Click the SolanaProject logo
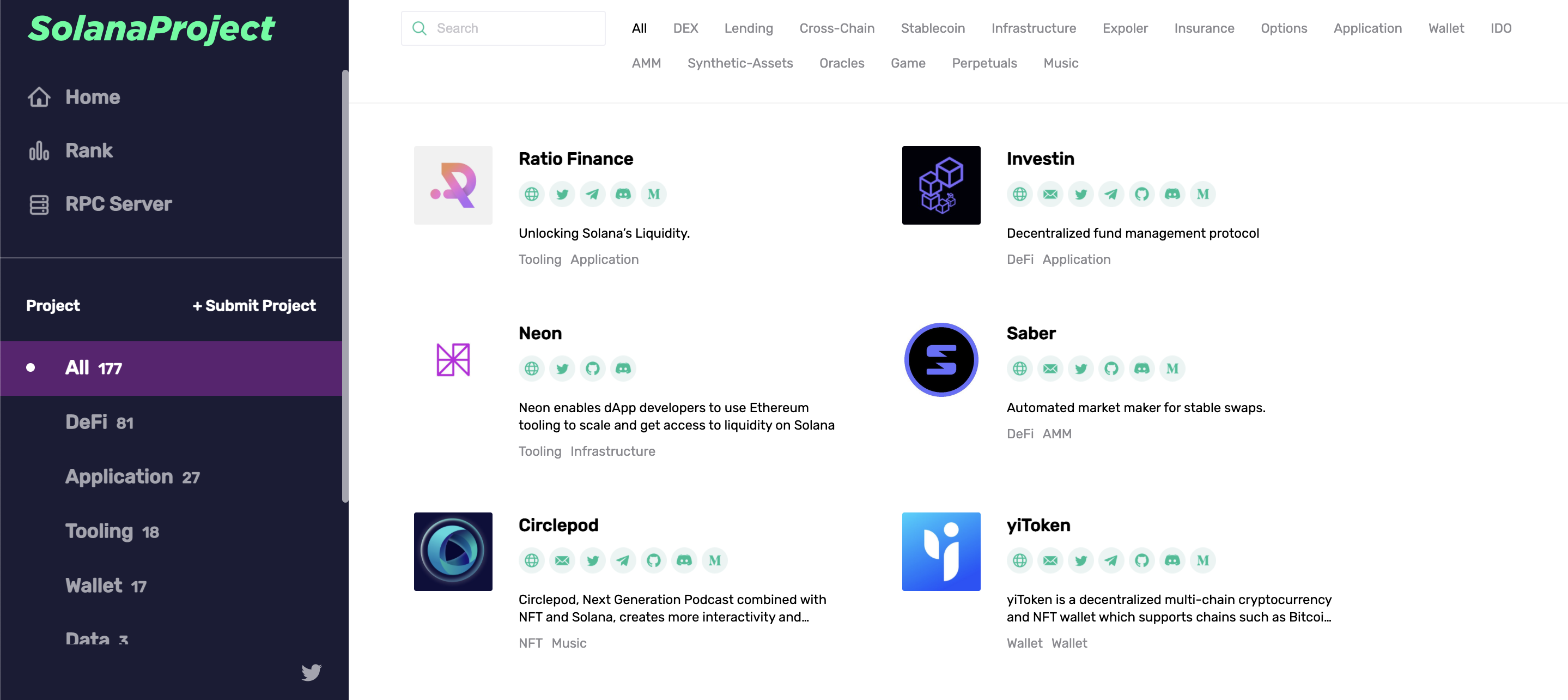The image size is (1568, 700). pos(151,29)
